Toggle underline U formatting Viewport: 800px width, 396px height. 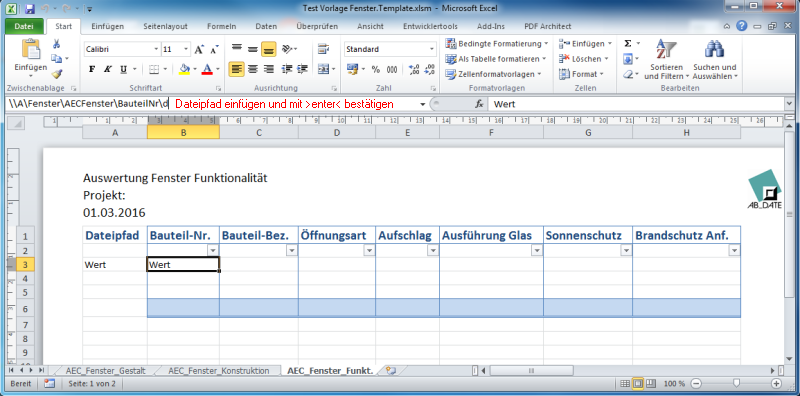tap(123, 69)
